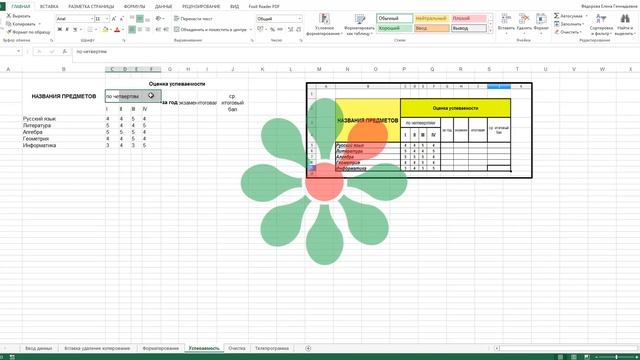The width and height of the screenshot is (640, 360).
Task: Center text horizontally
Action: (x=140, y=29)
